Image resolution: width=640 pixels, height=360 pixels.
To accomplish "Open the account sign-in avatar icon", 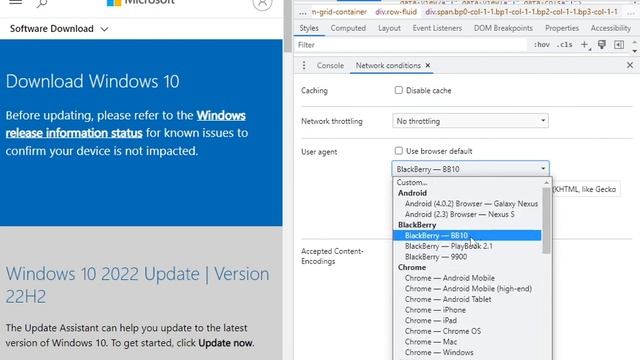I will pos(262,4).
